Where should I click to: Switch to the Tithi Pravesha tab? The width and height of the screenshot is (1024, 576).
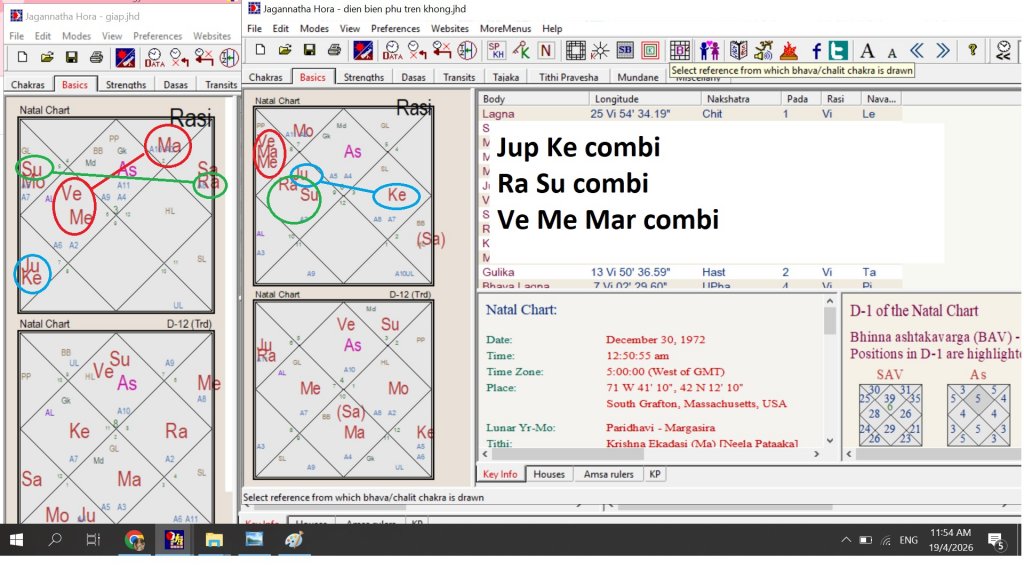coord(568,77)
